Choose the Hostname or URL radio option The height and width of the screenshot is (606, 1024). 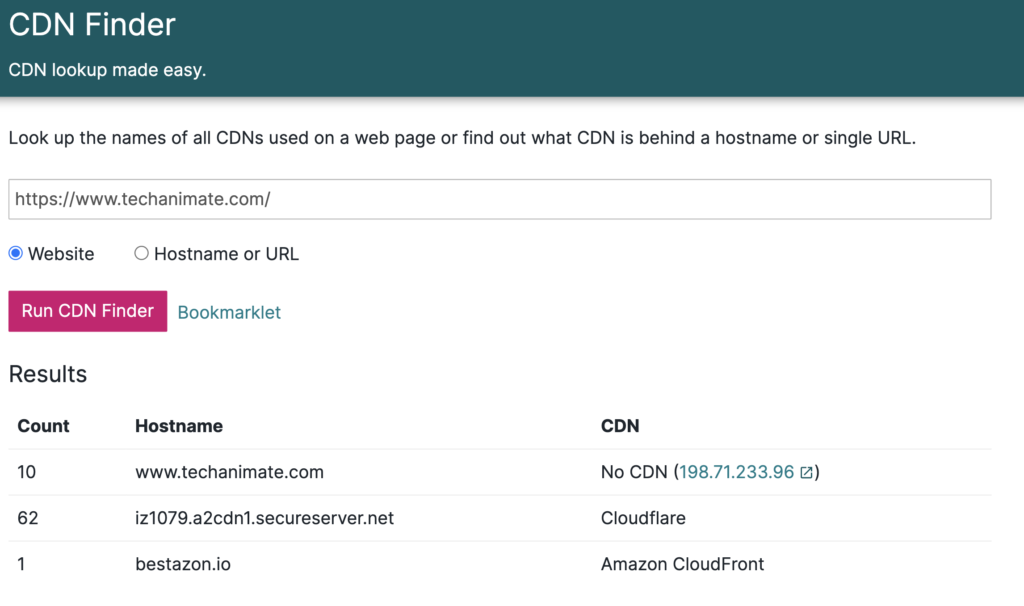142,254
